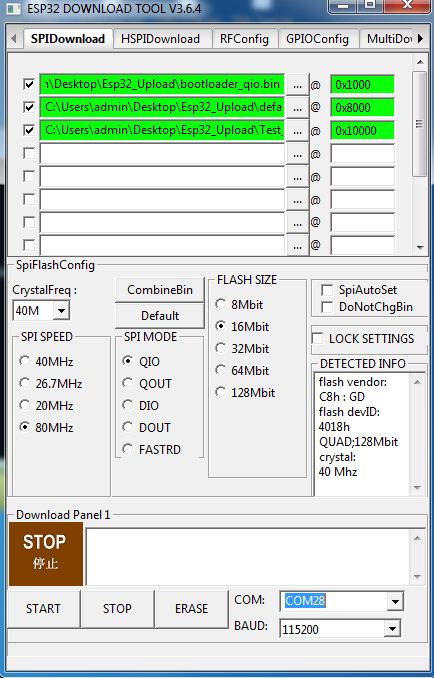Click the 0x1000 address field
434x678 pixels.
click(362, 85)
